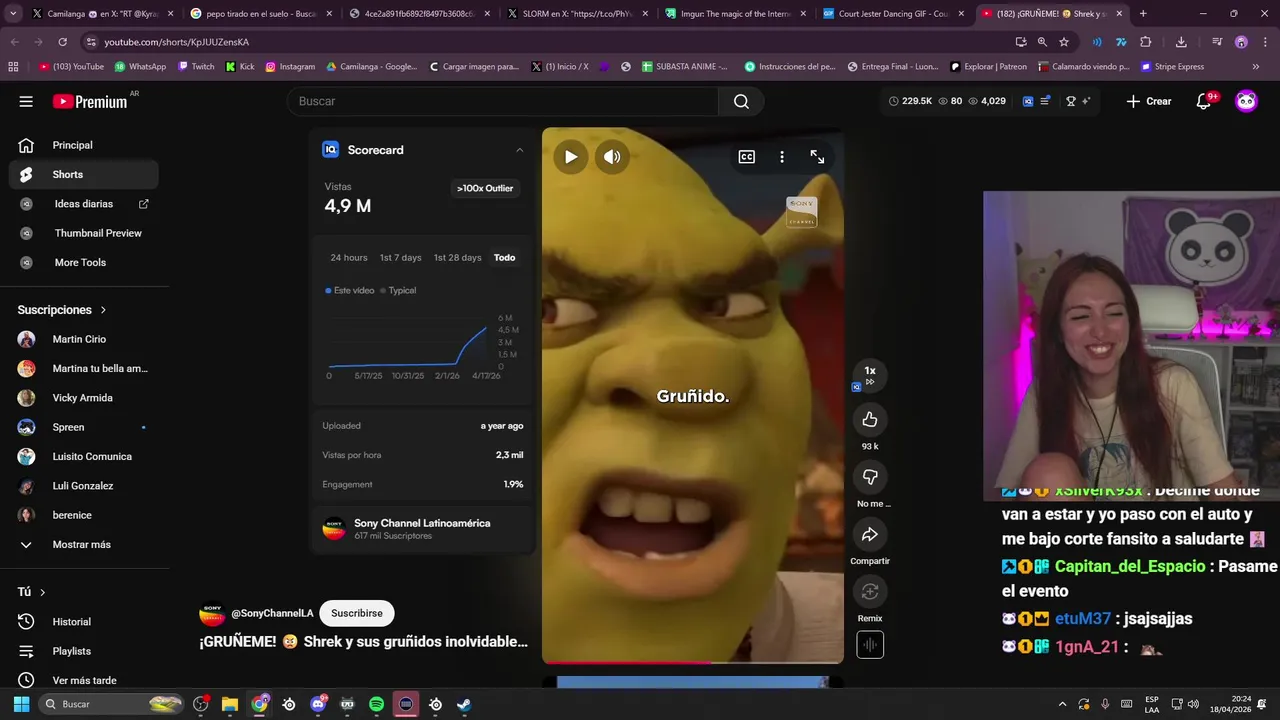Open Chrome downloads icon
Viewport: 1280px width, 720px height.
point(1181,42)
